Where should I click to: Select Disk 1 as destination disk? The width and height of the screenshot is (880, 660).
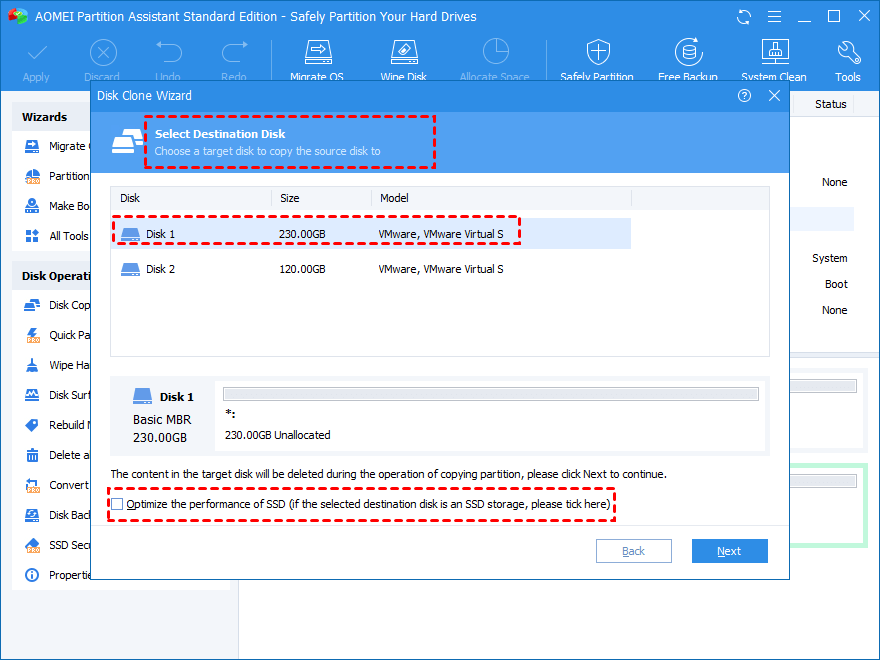click(371, 233)
